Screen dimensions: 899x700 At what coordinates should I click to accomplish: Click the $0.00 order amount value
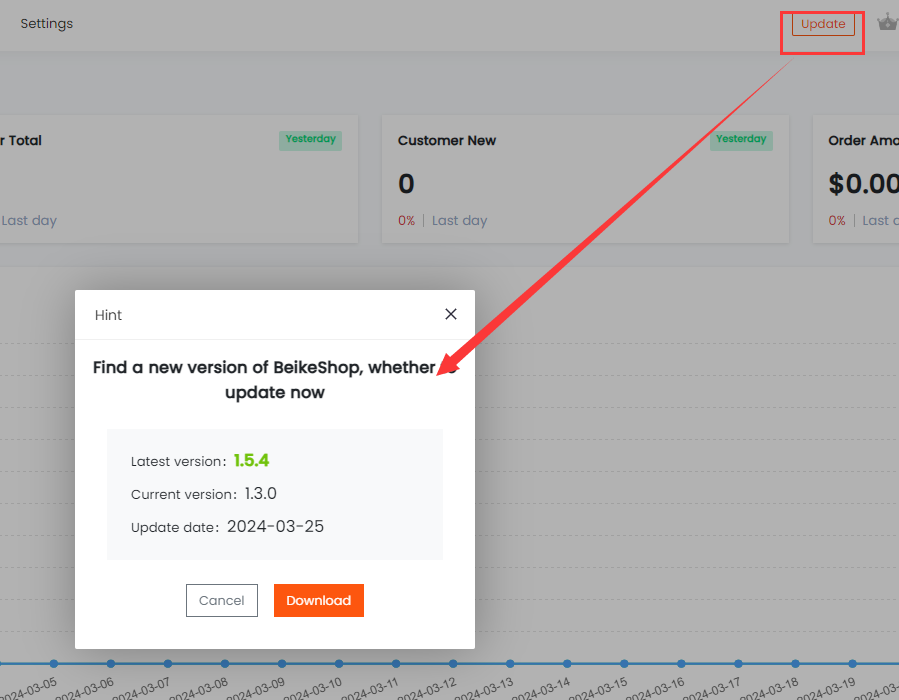863,184
